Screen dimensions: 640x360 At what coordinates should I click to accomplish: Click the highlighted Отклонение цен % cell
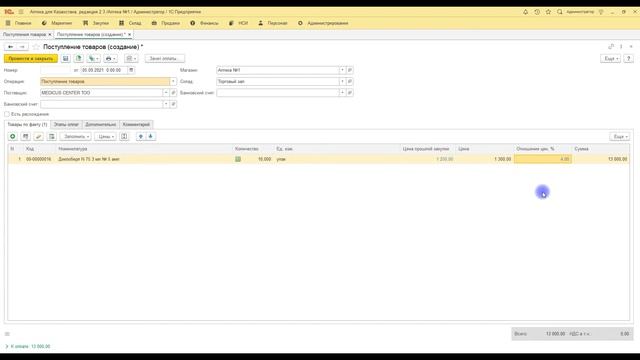[x=542, y=159]
